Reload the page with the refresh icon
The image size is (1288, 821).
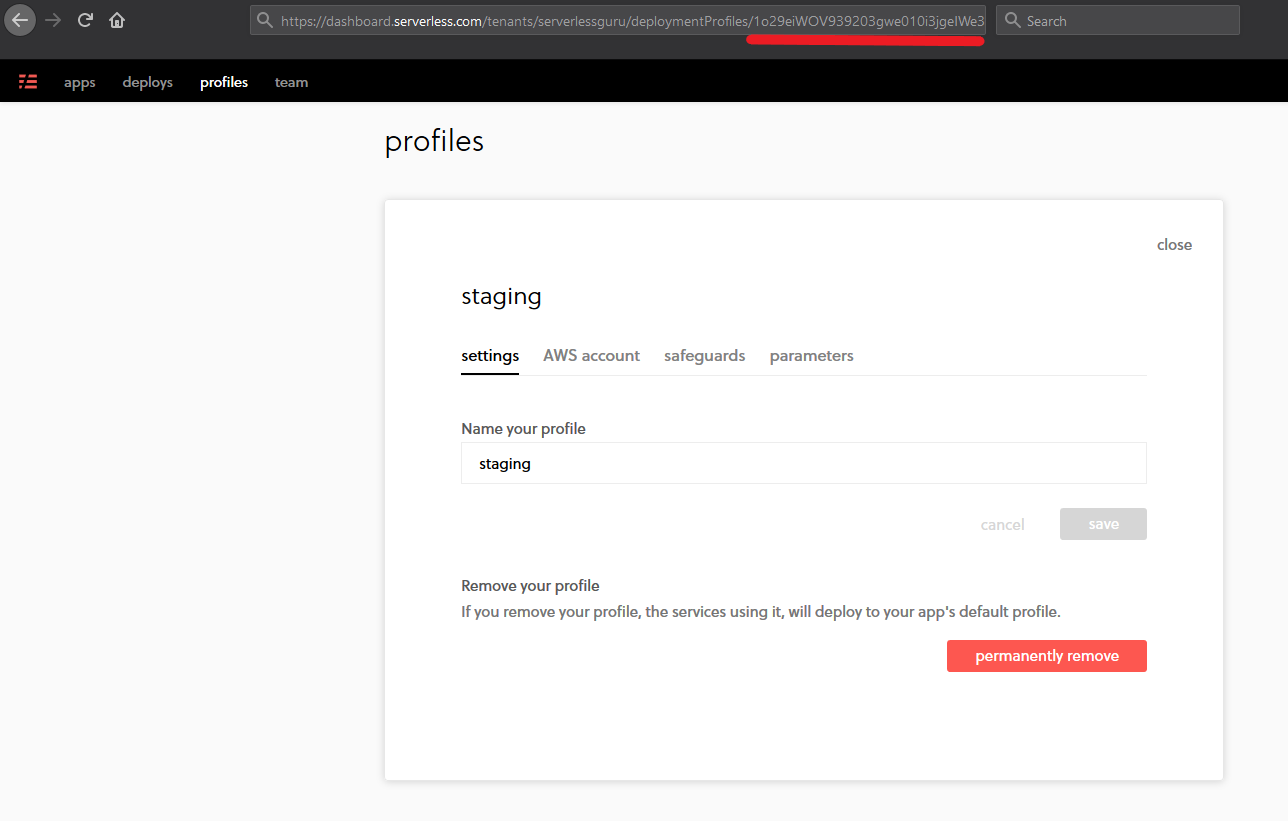tap(86, 20)
